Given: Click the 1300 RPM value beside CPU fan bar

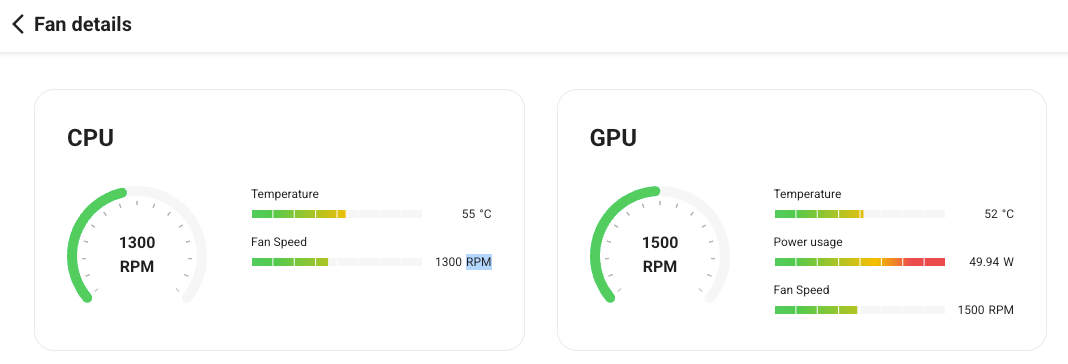Looking at the screenshot, I should 463,262.
